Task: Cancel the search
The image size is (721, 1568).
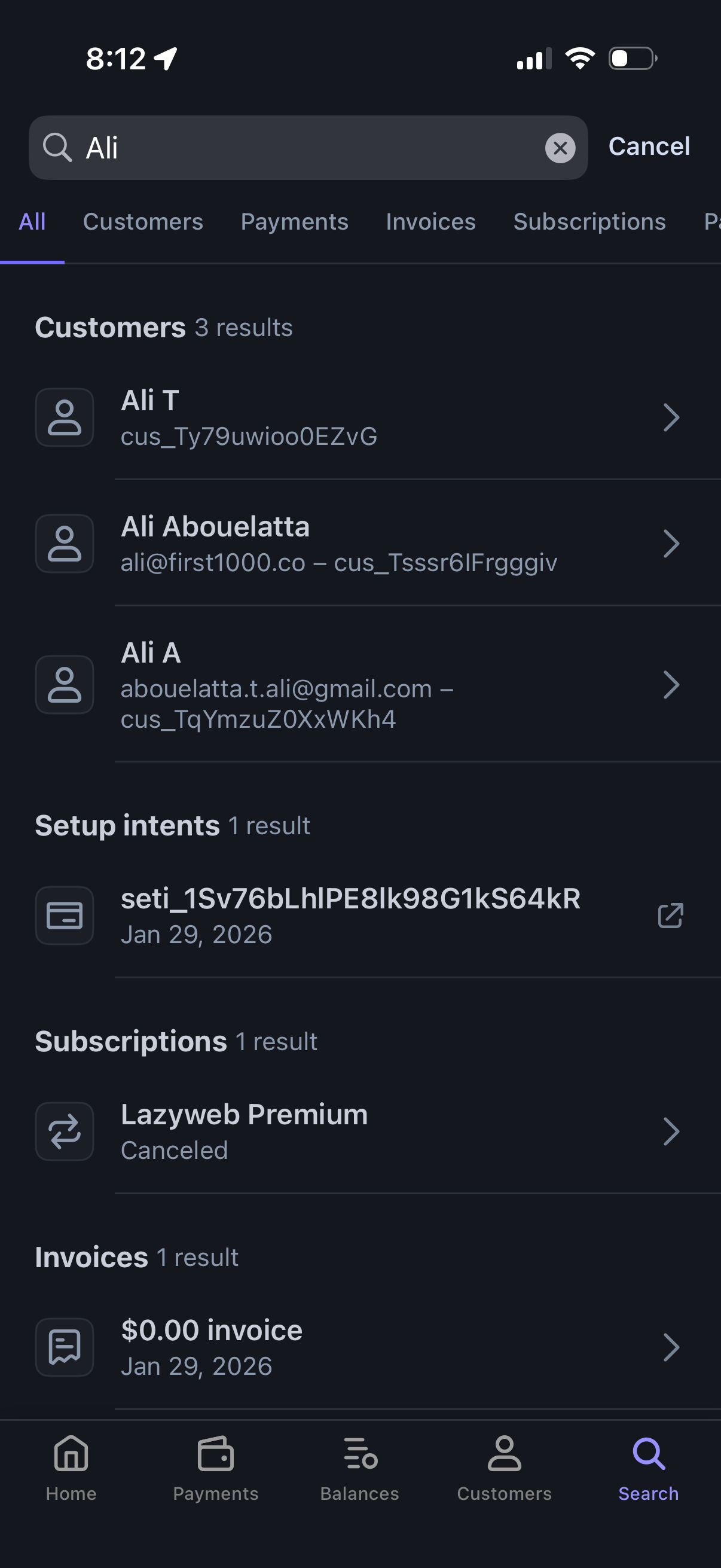Action: coord(649,147)
